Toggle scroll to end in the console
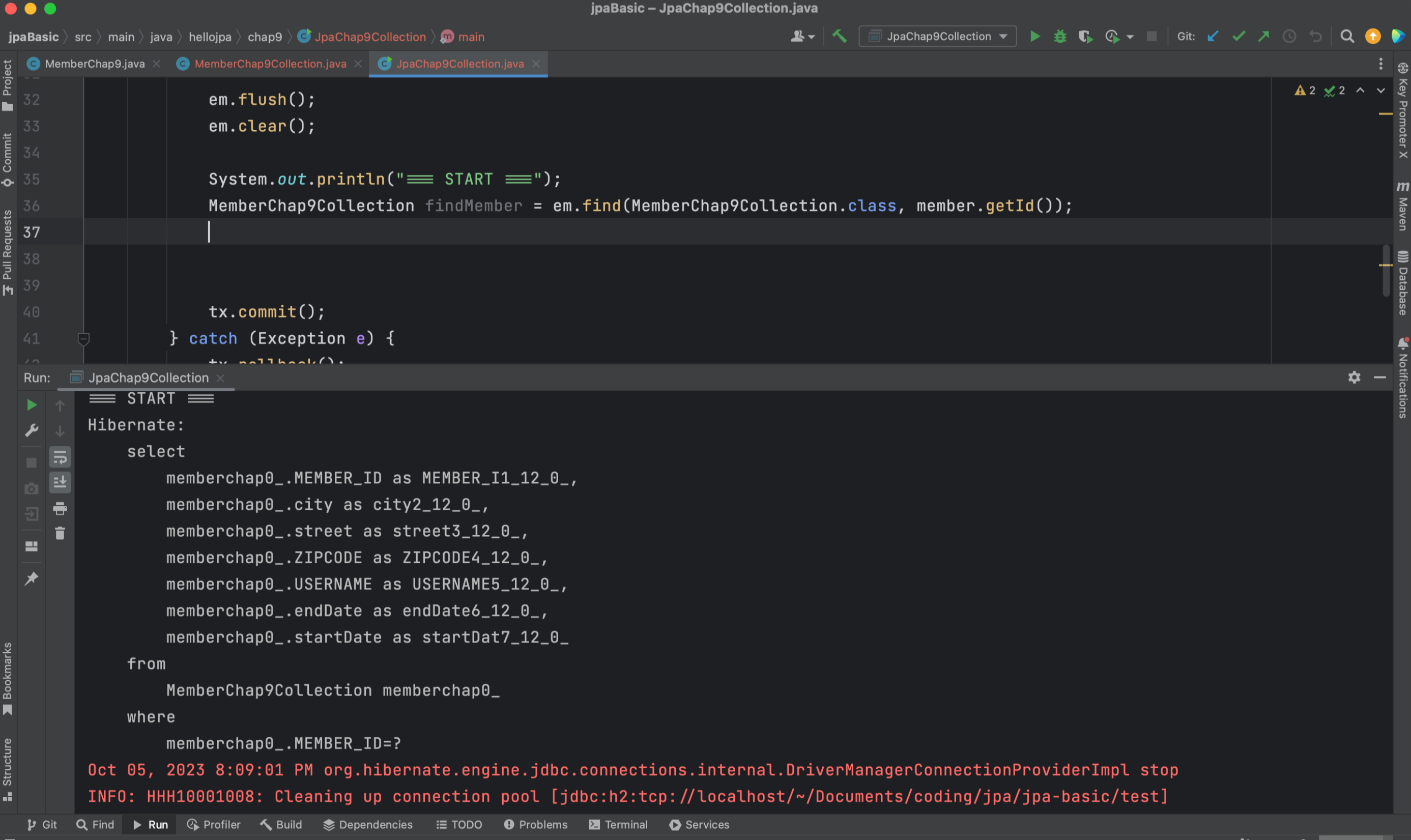Viewport: 1411px width, 840px height. 60,482
